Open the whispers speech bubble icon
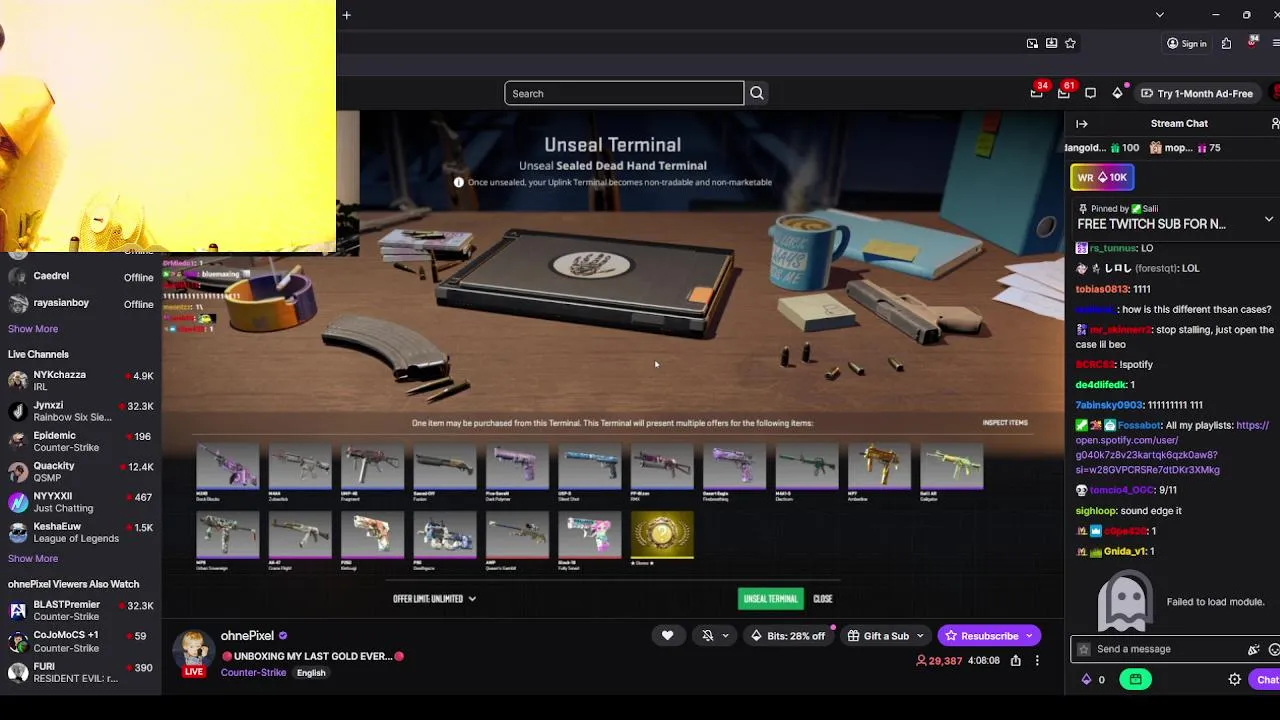Screen dimensions: 1280x720 [x=1091, y=93]
